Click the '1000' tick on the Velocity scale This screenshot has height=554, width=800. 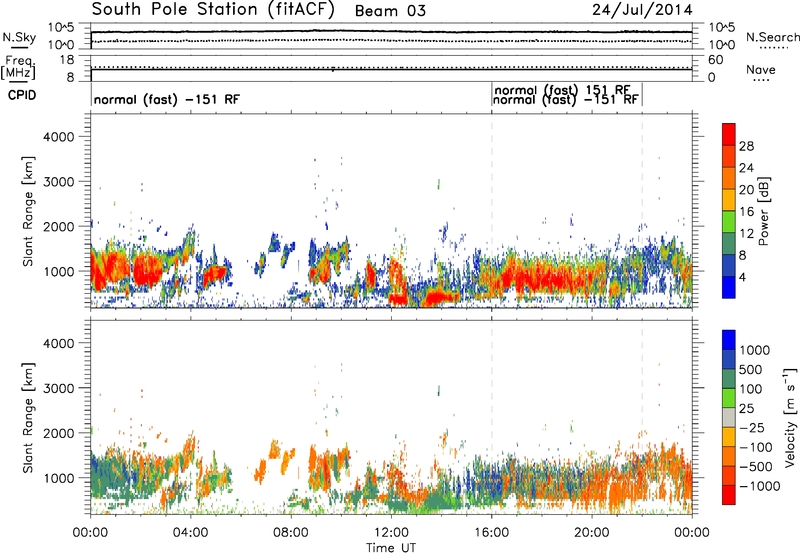pos(754,350)
